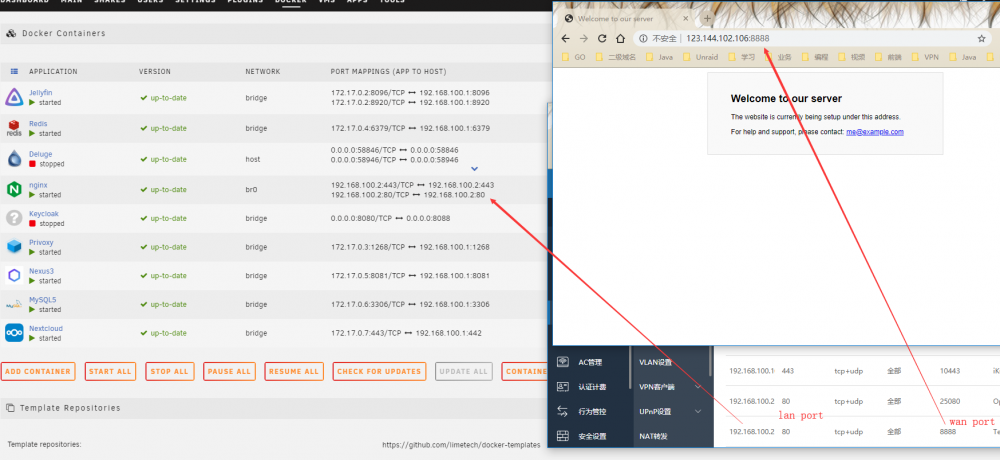Bookmark this page with the star icon

[x=982, y=38]
